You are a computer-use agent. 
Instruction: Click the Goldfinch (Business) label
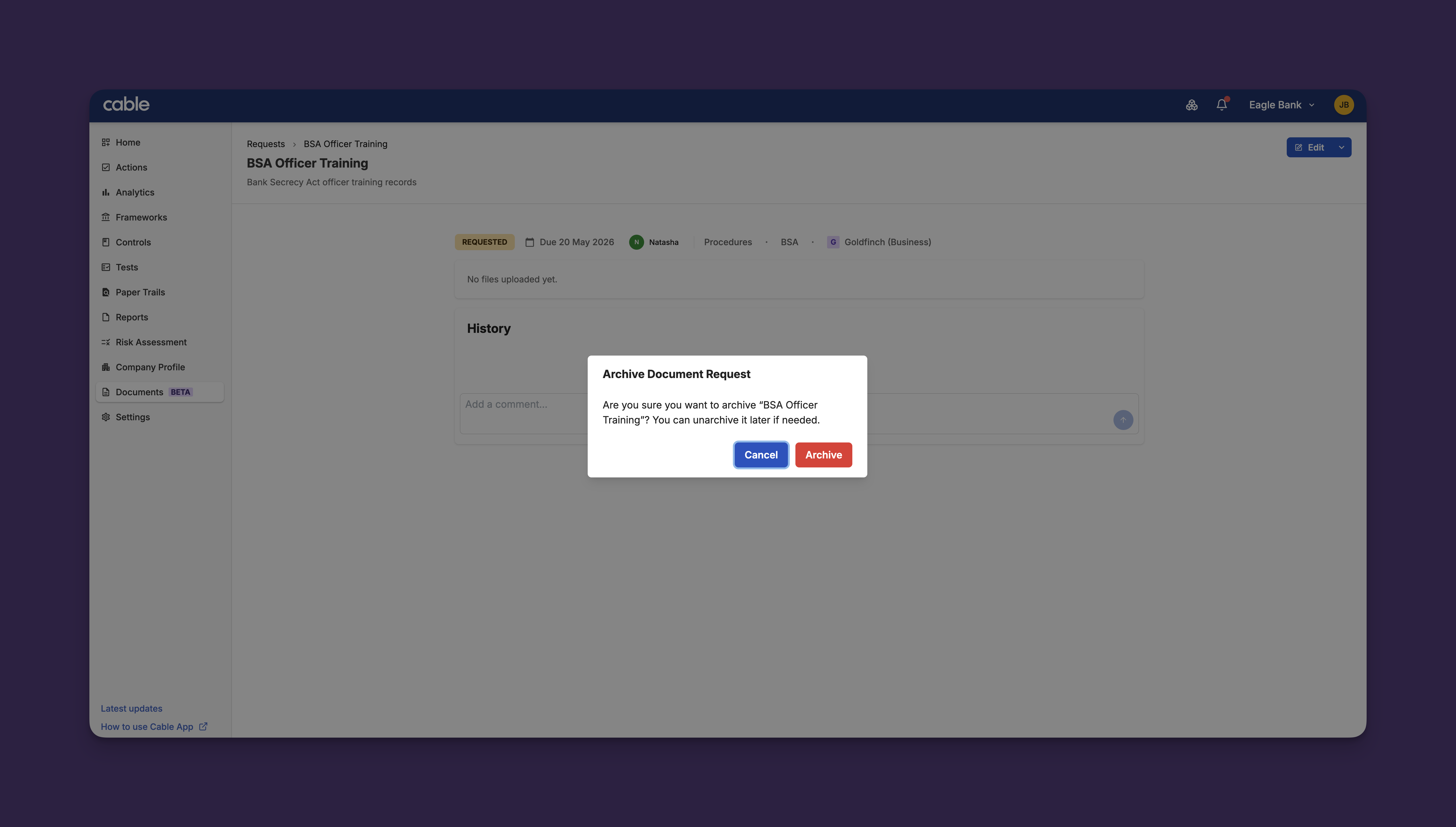click(x=887, y=242)
